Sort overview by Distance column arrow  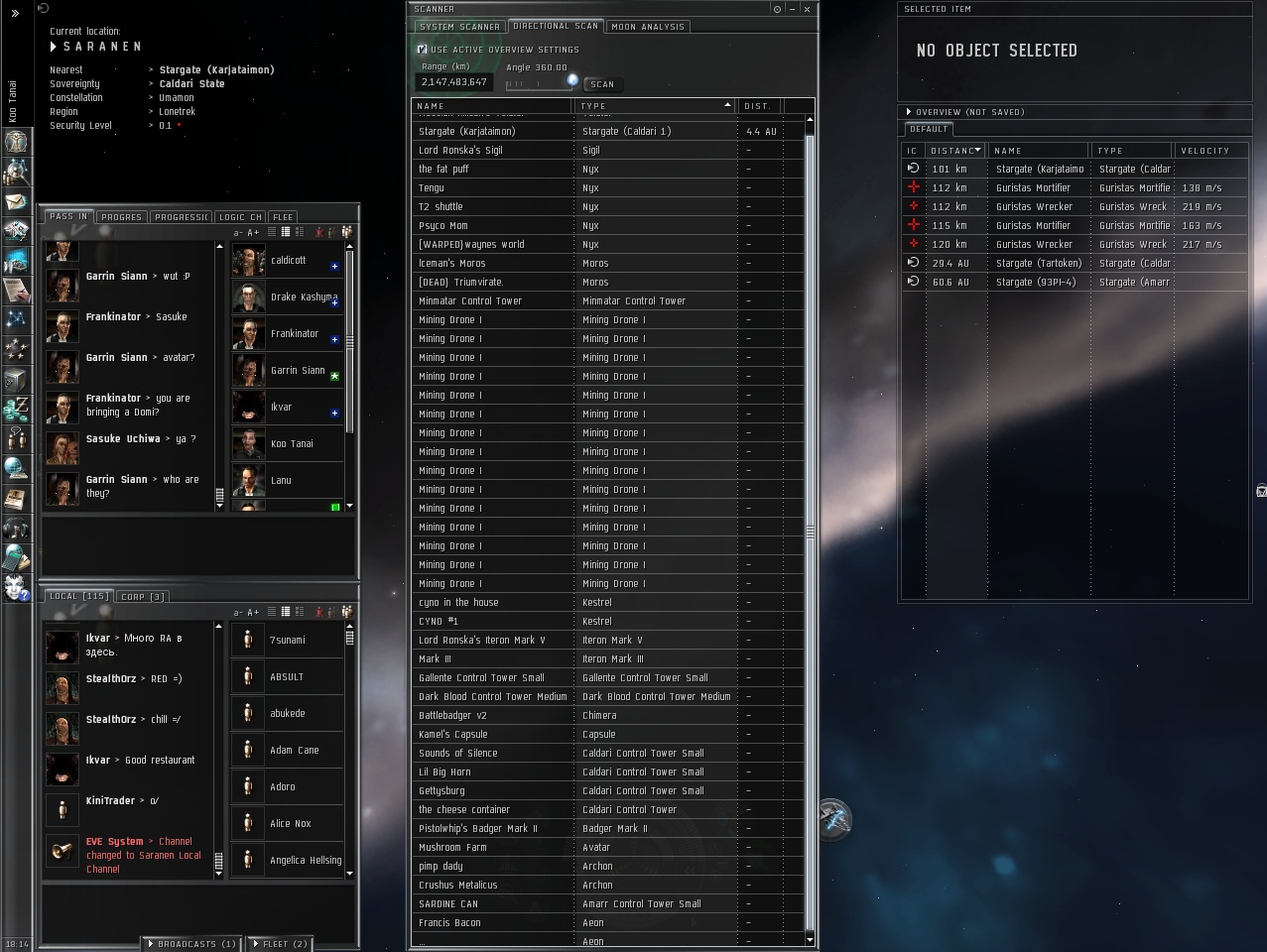(978, 151)
